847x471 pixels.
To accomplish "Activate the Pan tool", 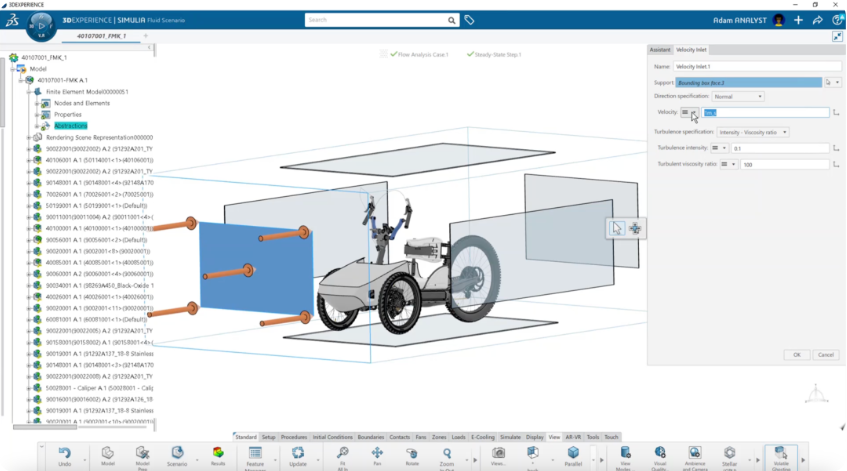I will [x=377, y=453].
